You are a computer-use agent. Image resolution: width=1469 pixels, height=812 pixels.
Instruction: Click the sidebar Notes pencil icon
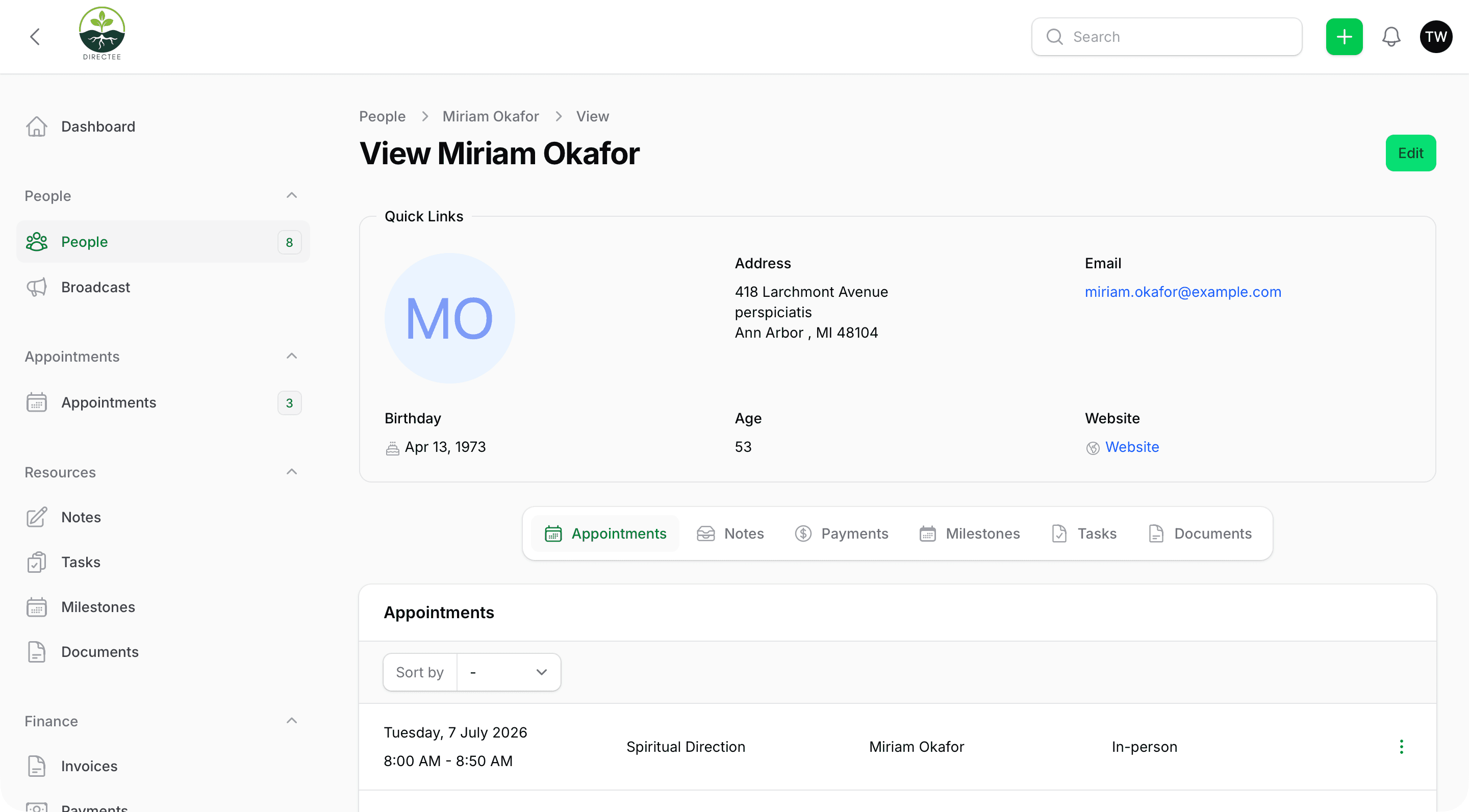click(37, 517)
